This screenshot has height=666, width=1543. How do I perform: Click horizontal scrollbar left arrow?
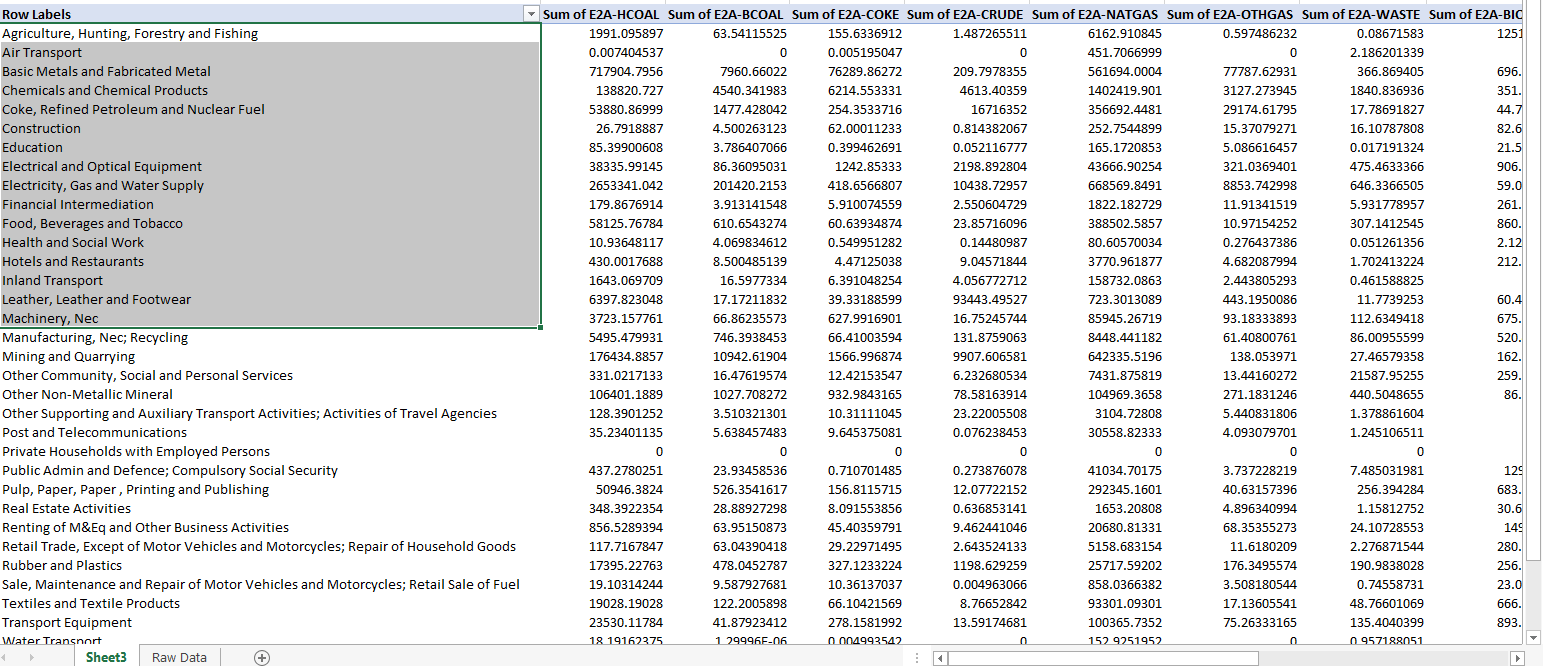(938, 658)
